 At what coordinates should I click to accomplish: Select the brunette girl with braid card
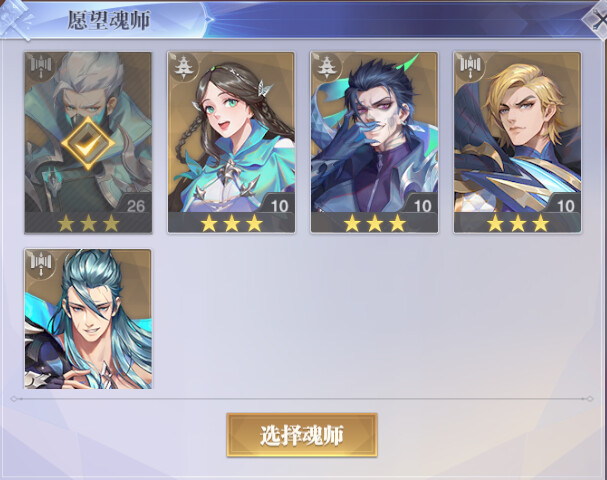click(231, 142)
